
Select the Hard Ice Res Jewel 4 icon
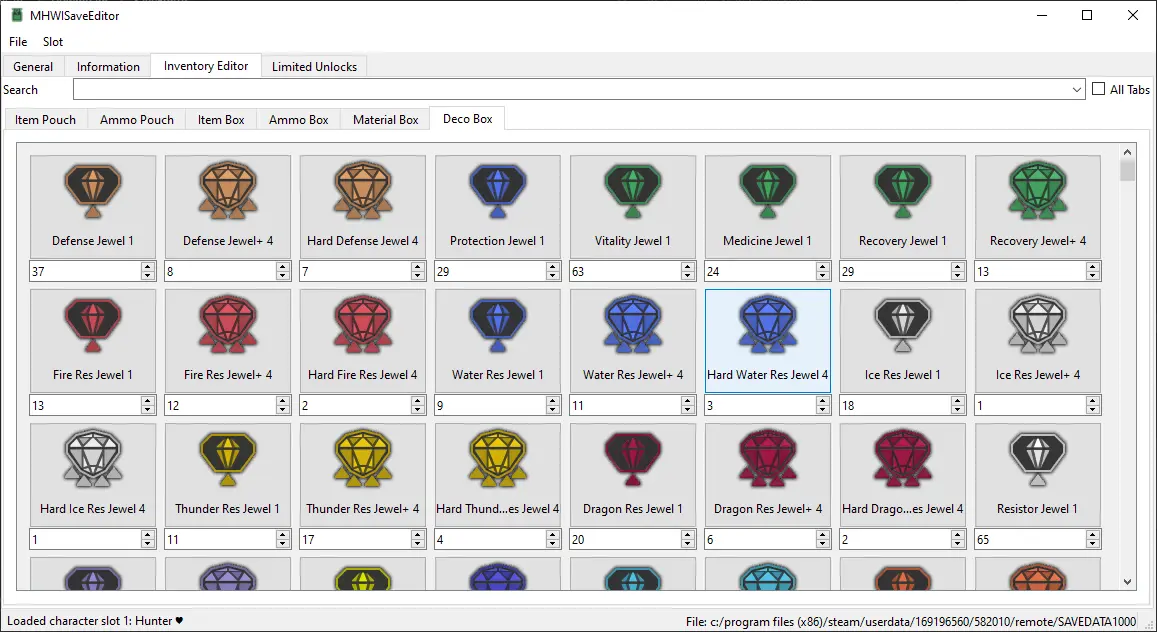(x=92, y=459)
